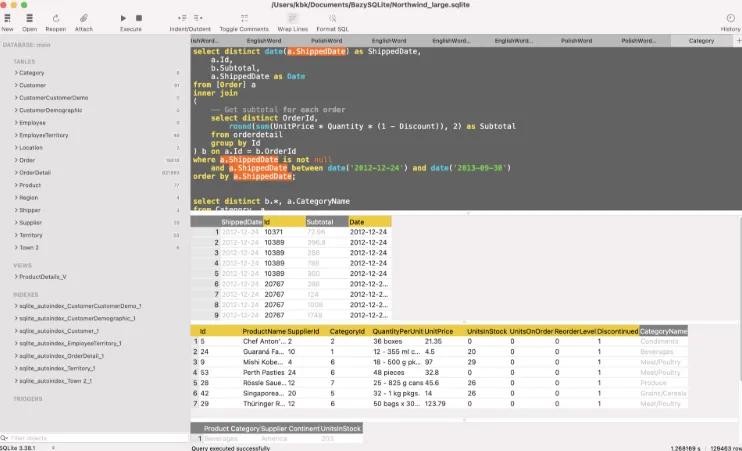Click the CategoryName column header

[663, 331]
